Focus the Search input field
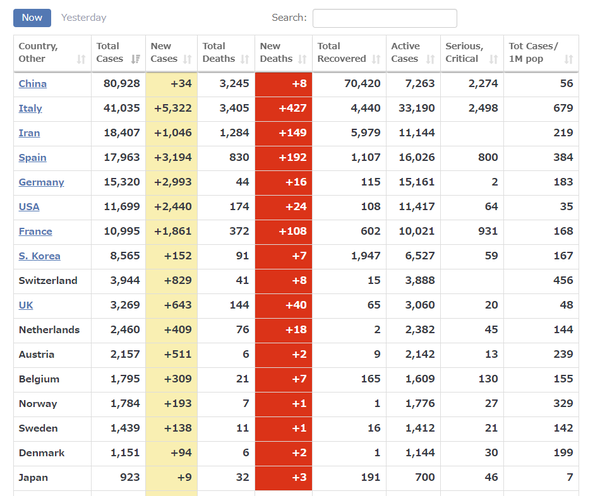The height and width of the screenshot is (496, 600). click(385, 18)
